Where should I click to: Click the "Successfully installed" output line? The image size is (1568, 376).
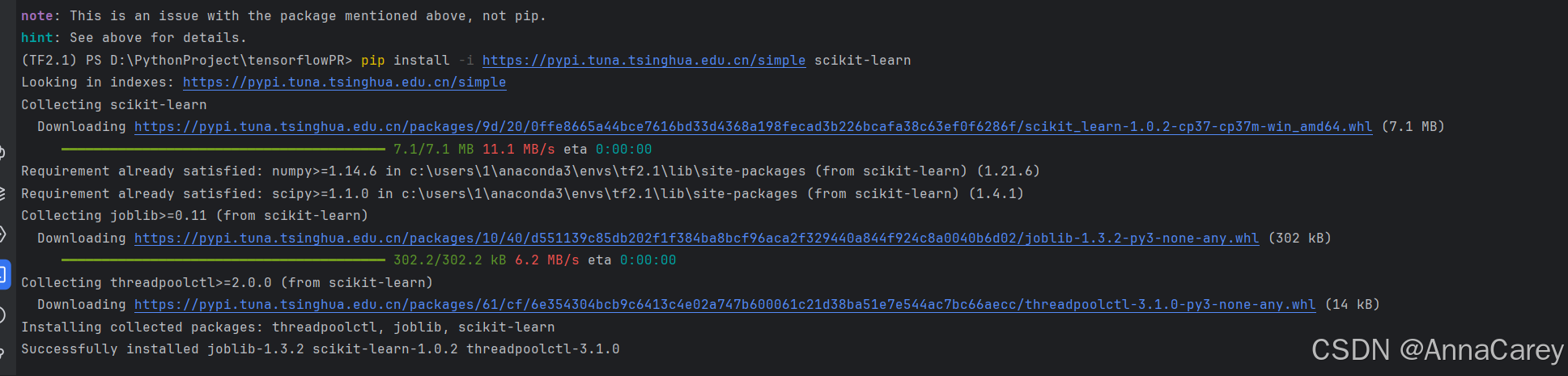pos(320,349)
